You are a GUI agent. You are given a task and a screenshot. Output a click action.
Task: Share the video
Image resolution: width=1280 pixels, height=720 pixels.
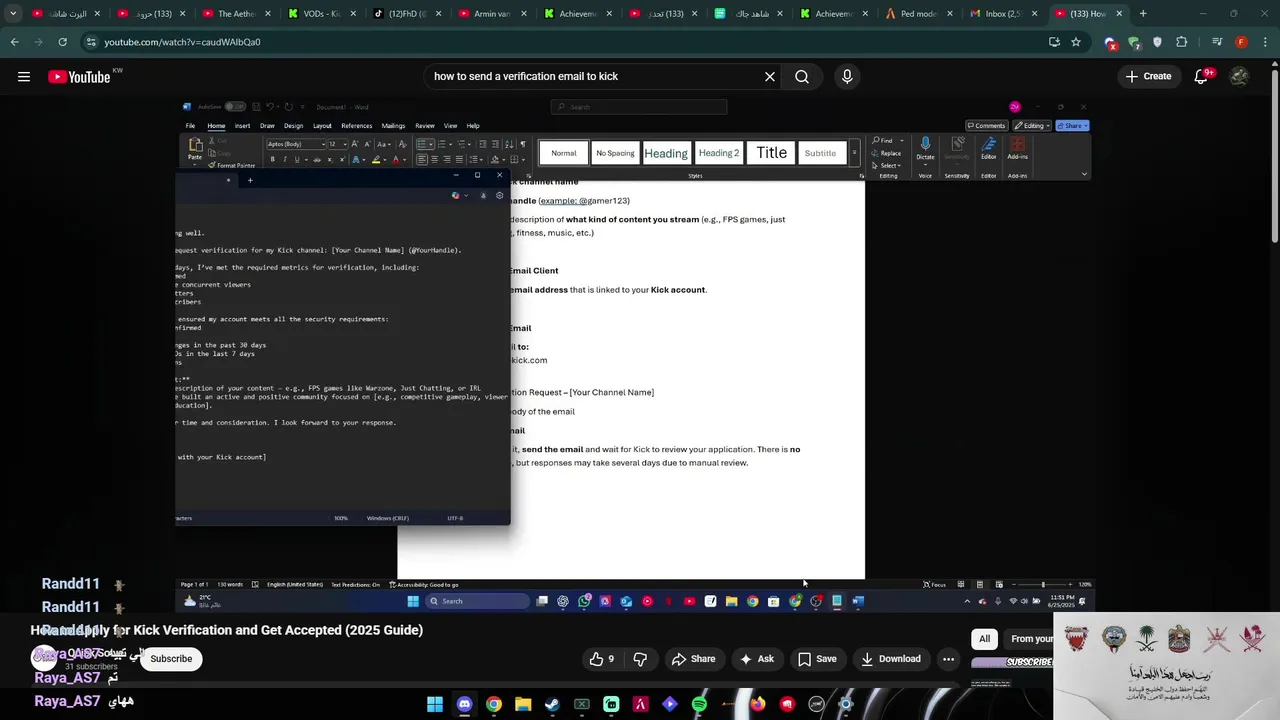tap(693, 659)
